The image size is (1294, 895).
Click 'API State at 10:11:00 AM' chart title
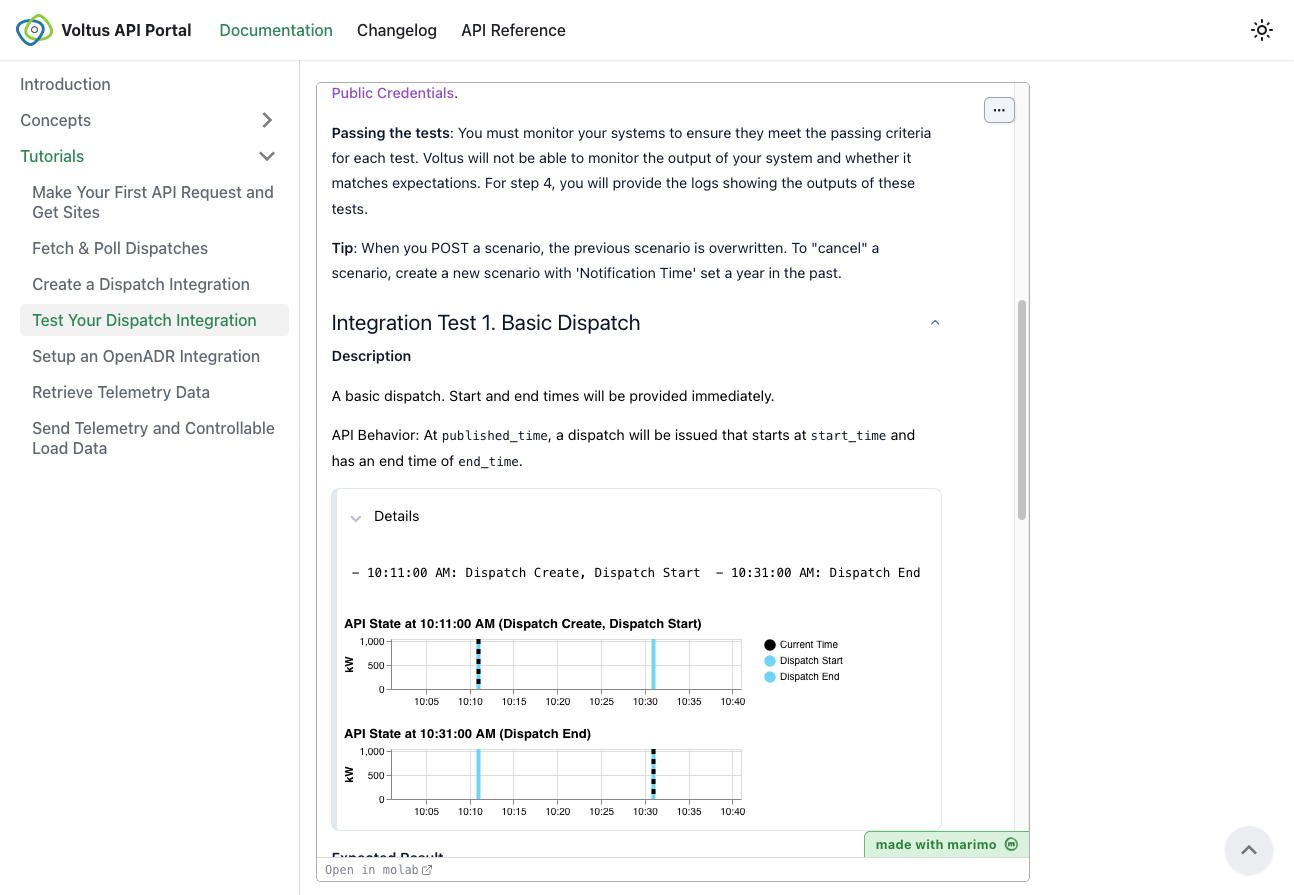pos(523,623)
